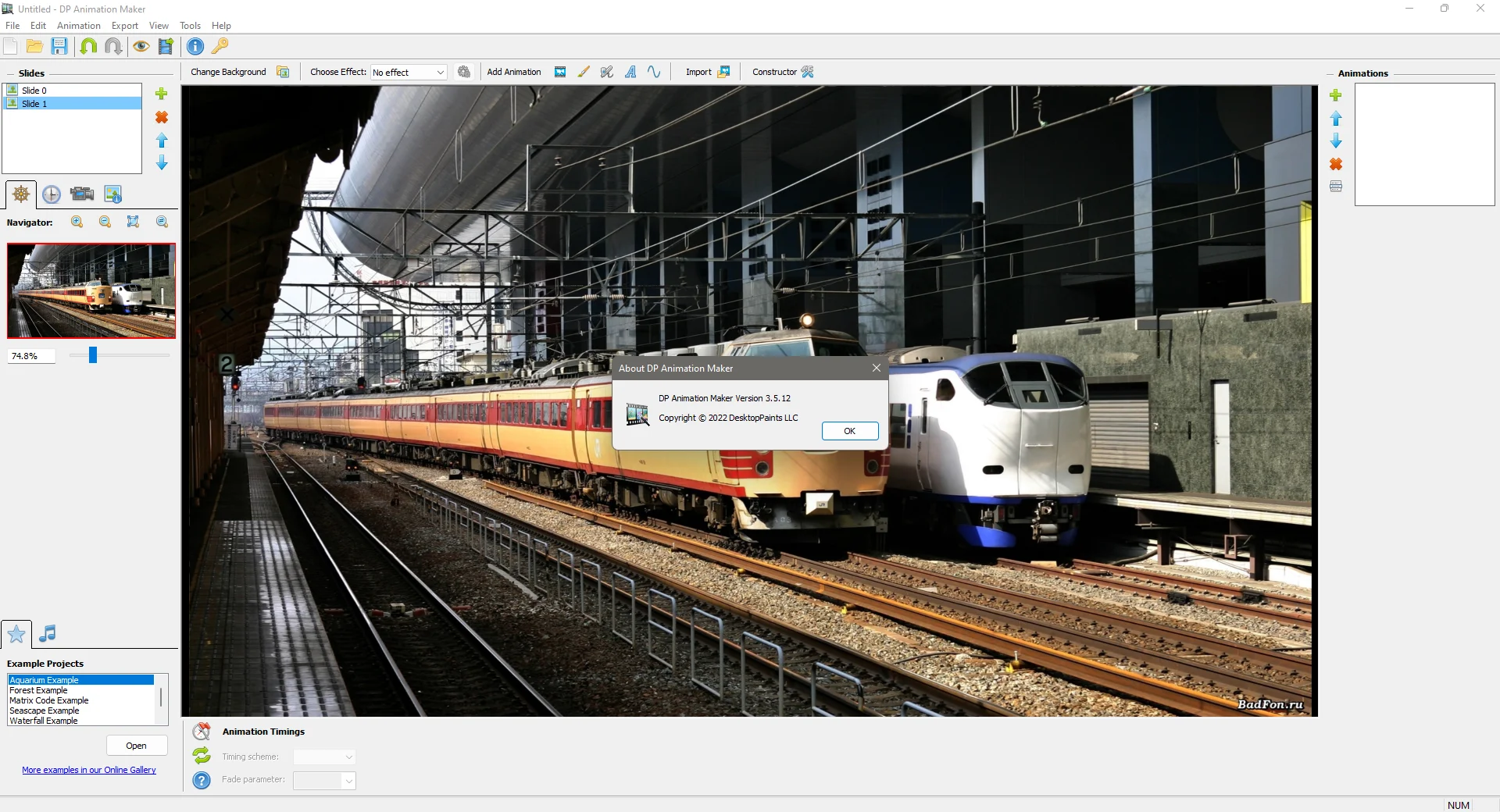
Task: Click the Navigator zoom slider handle
Action: pyautogui.click(x=93, y=355)
